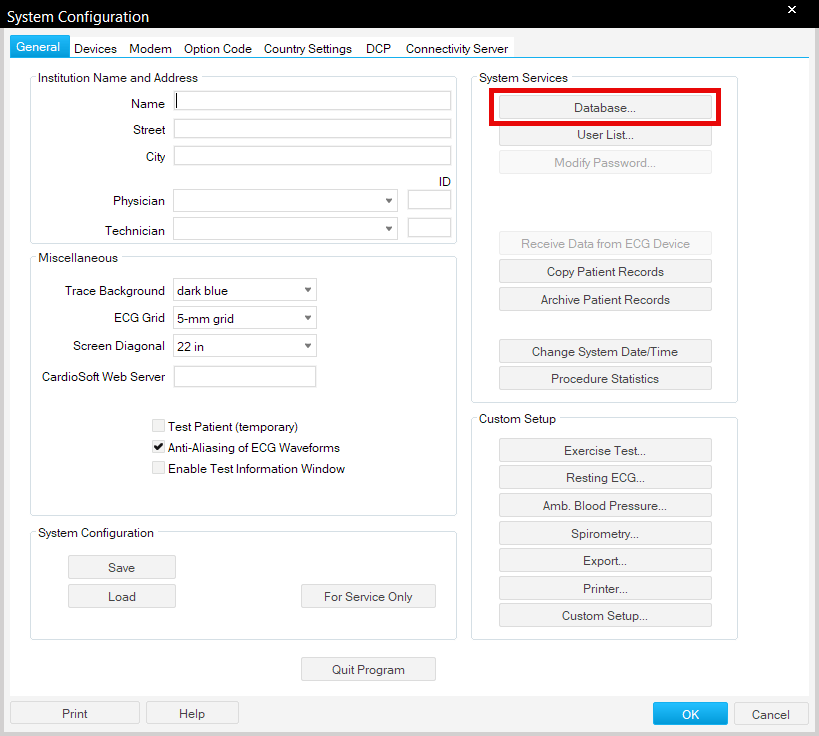The width and height of the screenshot is (819, 736).
Task: Click the CardioSoft Web Server field
Action: pyautogui.click(x=245, y=377)
